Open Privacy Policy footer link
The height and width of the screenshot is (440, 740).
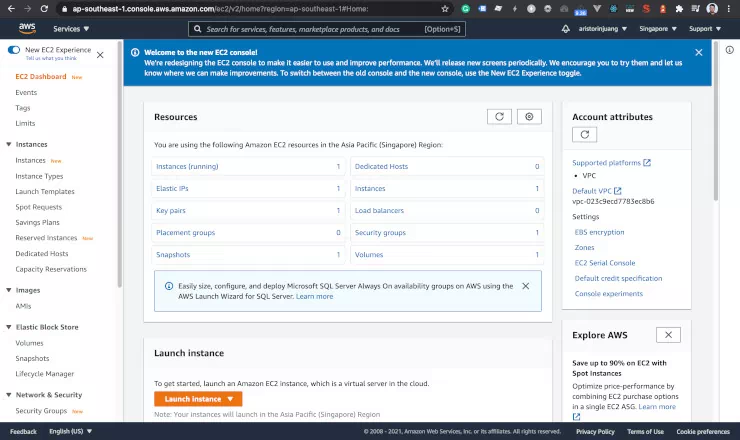tap(595, 432)
